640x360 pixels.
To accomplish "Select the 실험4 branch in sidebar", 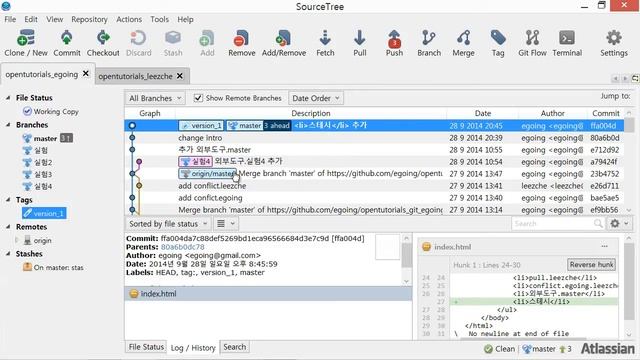I will (x=38, y=186).
